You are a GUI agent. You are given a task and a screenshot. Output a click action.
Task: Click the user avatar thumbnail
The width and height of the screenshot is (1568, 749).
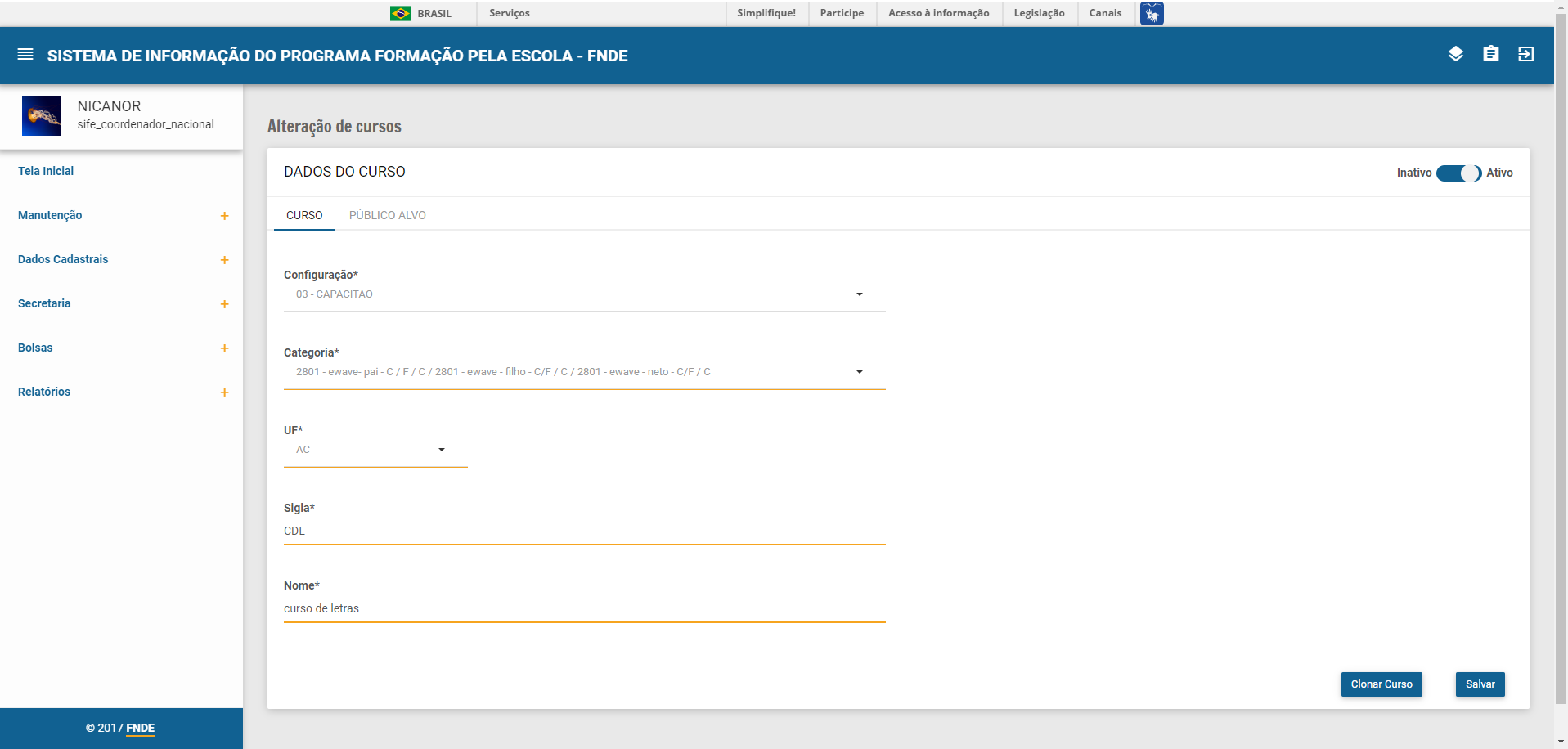(42, 116)
